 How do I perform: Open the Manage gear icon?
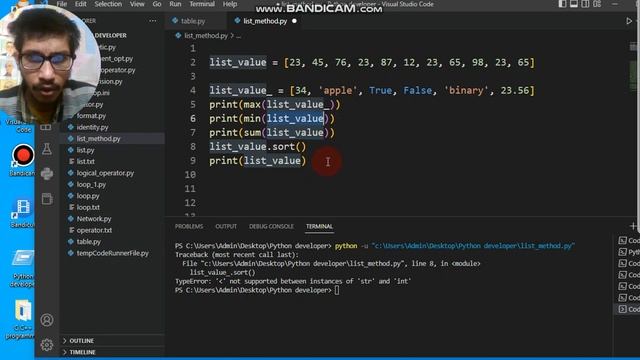click(47, 345)
